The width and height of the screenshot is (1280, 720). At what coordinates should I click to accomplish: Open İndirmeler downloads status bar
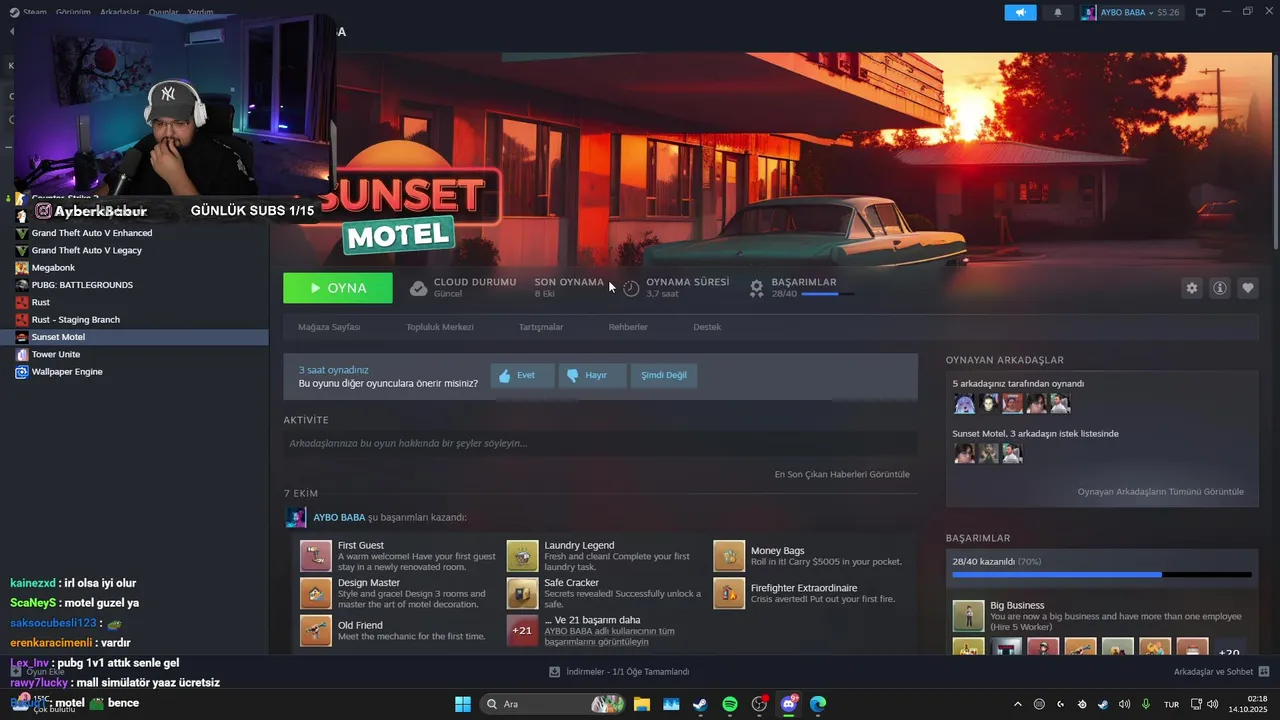pyautogui.click(x=618, y=672)
